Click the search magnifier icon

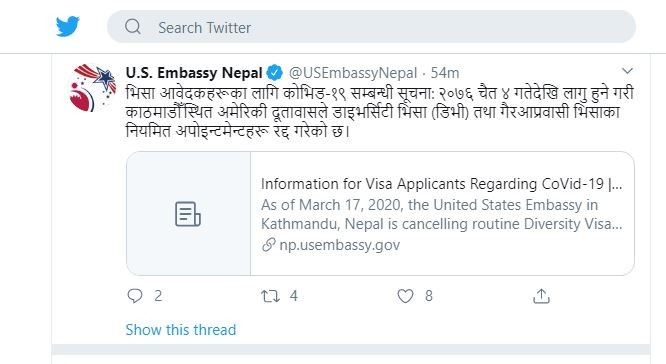[x=133, y=27]
